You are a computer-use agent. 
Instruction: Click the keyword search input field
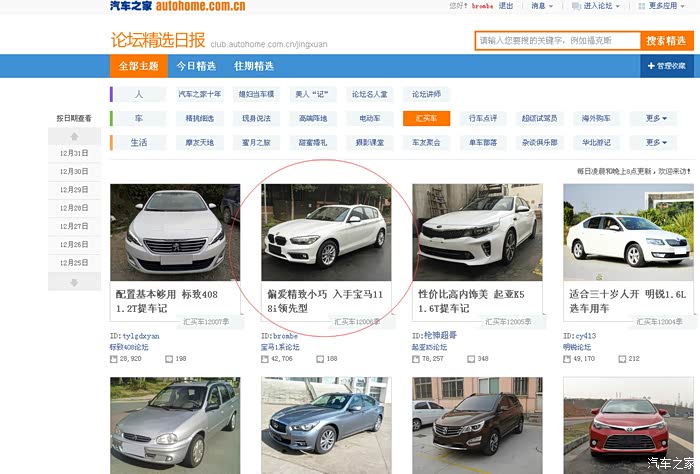tap(556, 41)
